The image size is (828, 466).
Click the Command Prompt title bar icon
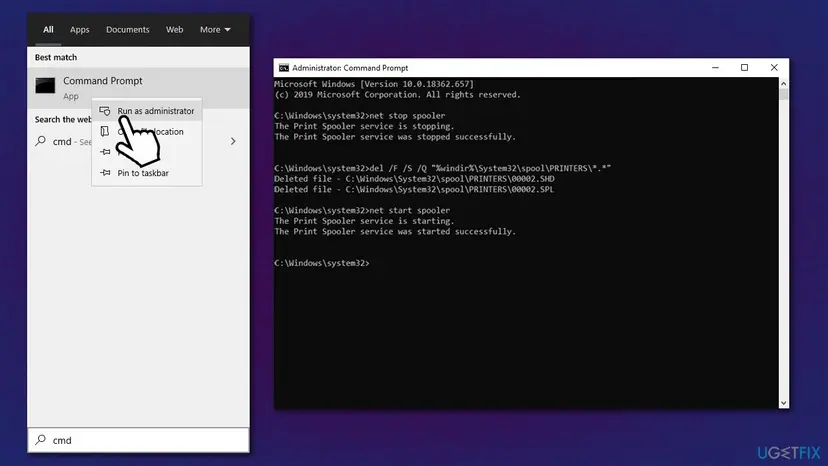tap(284, 68)
